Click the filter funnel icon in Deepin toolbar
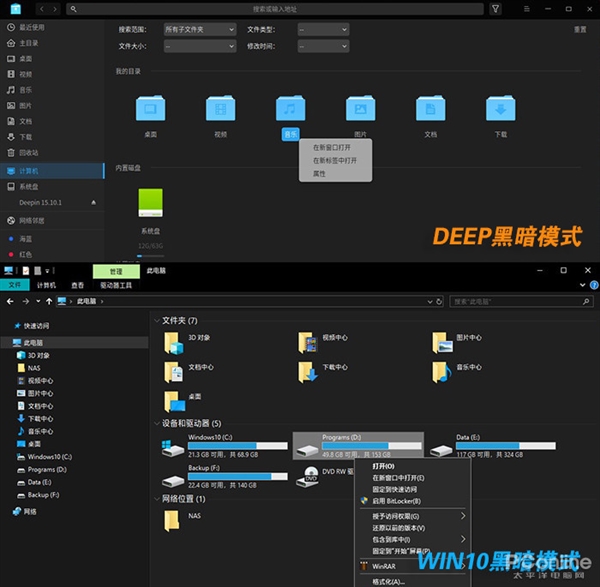Image resolution: width=600 pixels, height=587 pixels. pos(496,9)
